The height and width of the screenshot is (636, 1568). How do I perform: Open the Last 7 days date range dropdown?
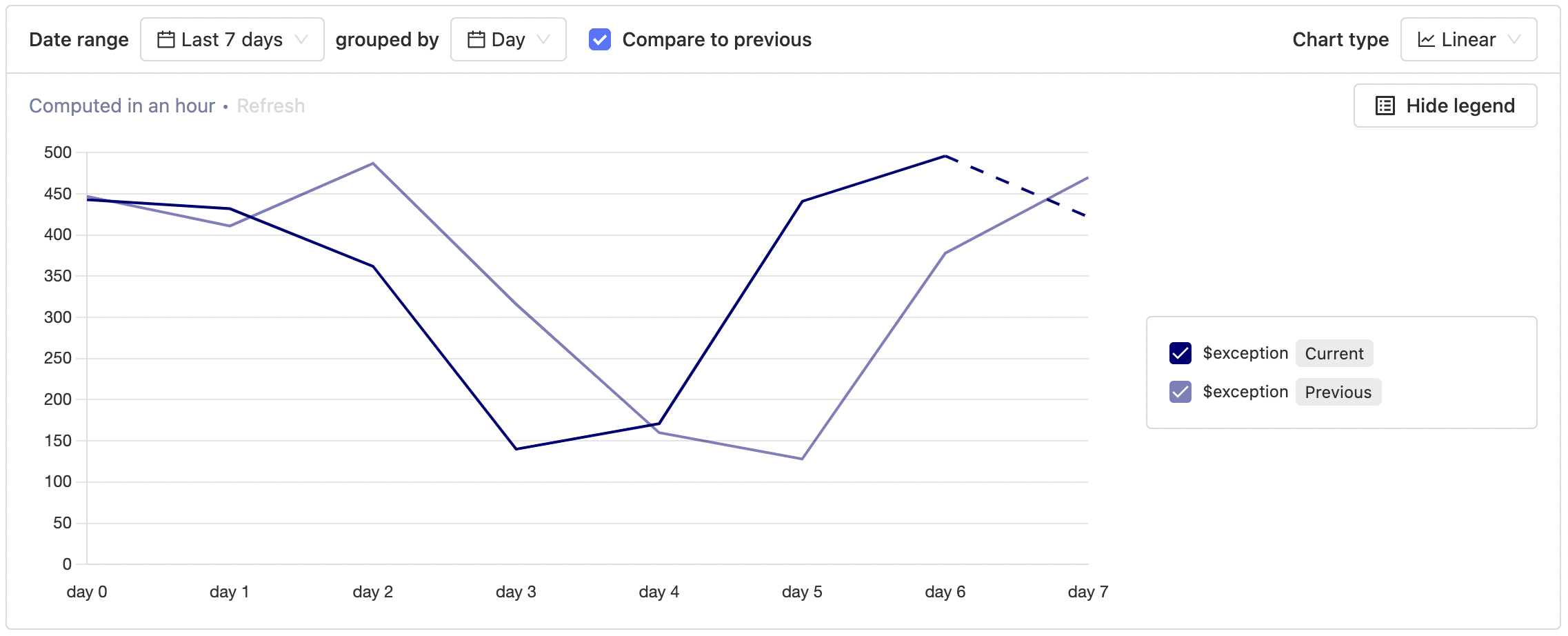coord(232,39)
